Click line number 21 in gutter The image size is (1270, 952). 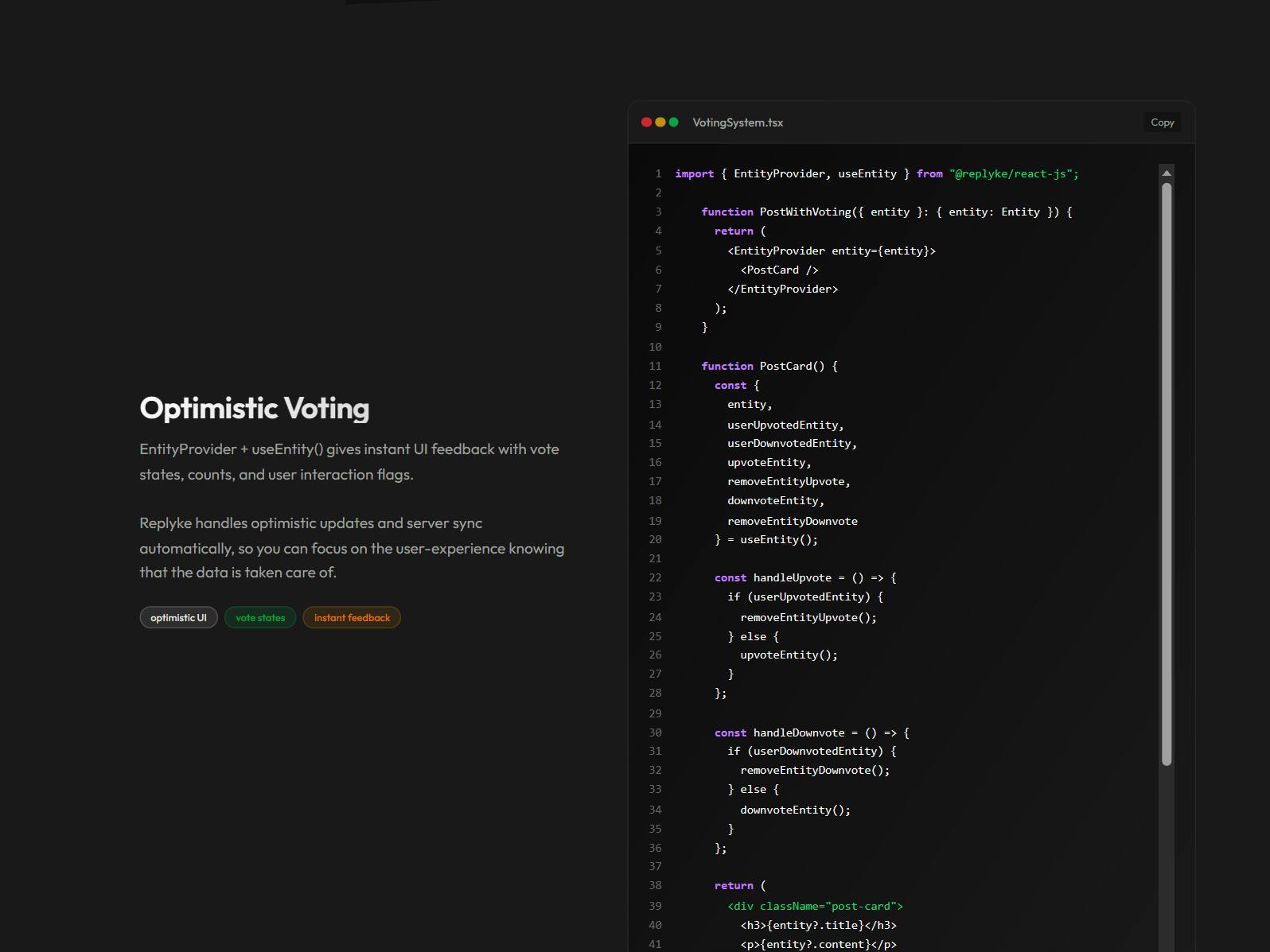pyautogui.click(x=655, y=558)
